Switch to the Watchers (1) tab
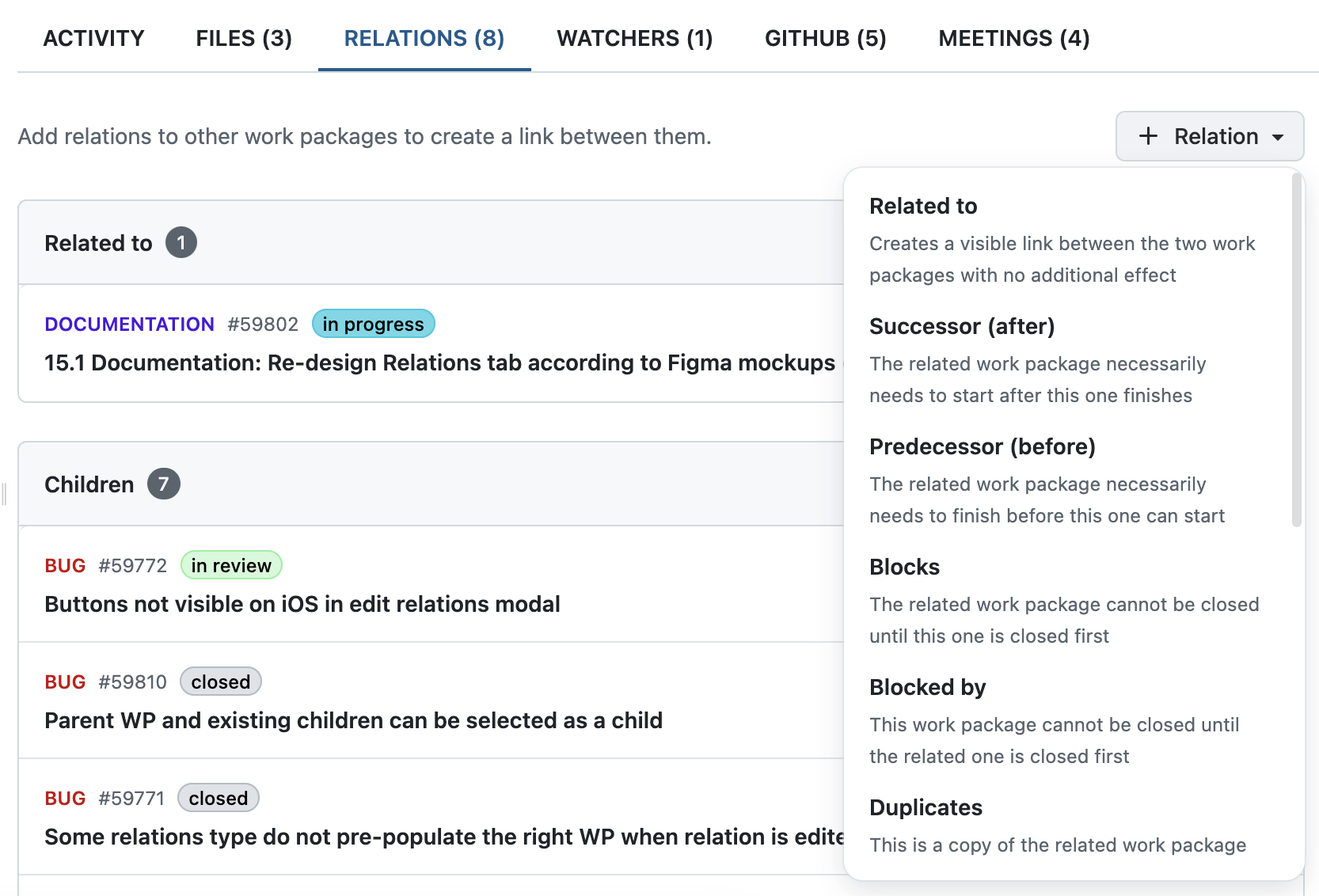Viewport: 1319px width, 896px height. (x=634, y=37)
